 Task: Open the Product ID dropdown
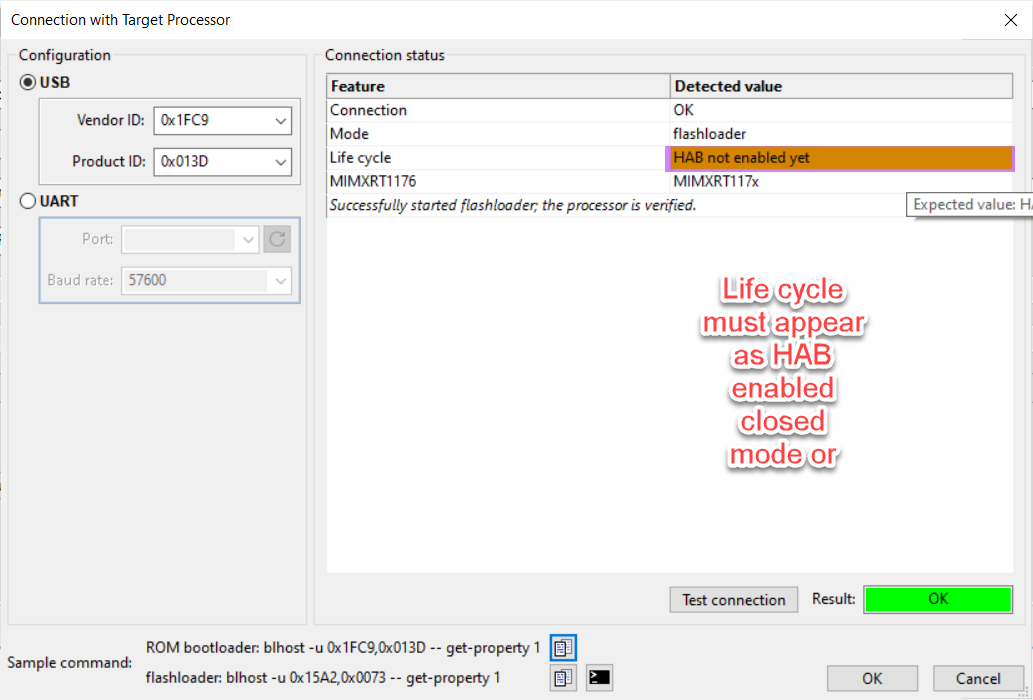point(283,161)
